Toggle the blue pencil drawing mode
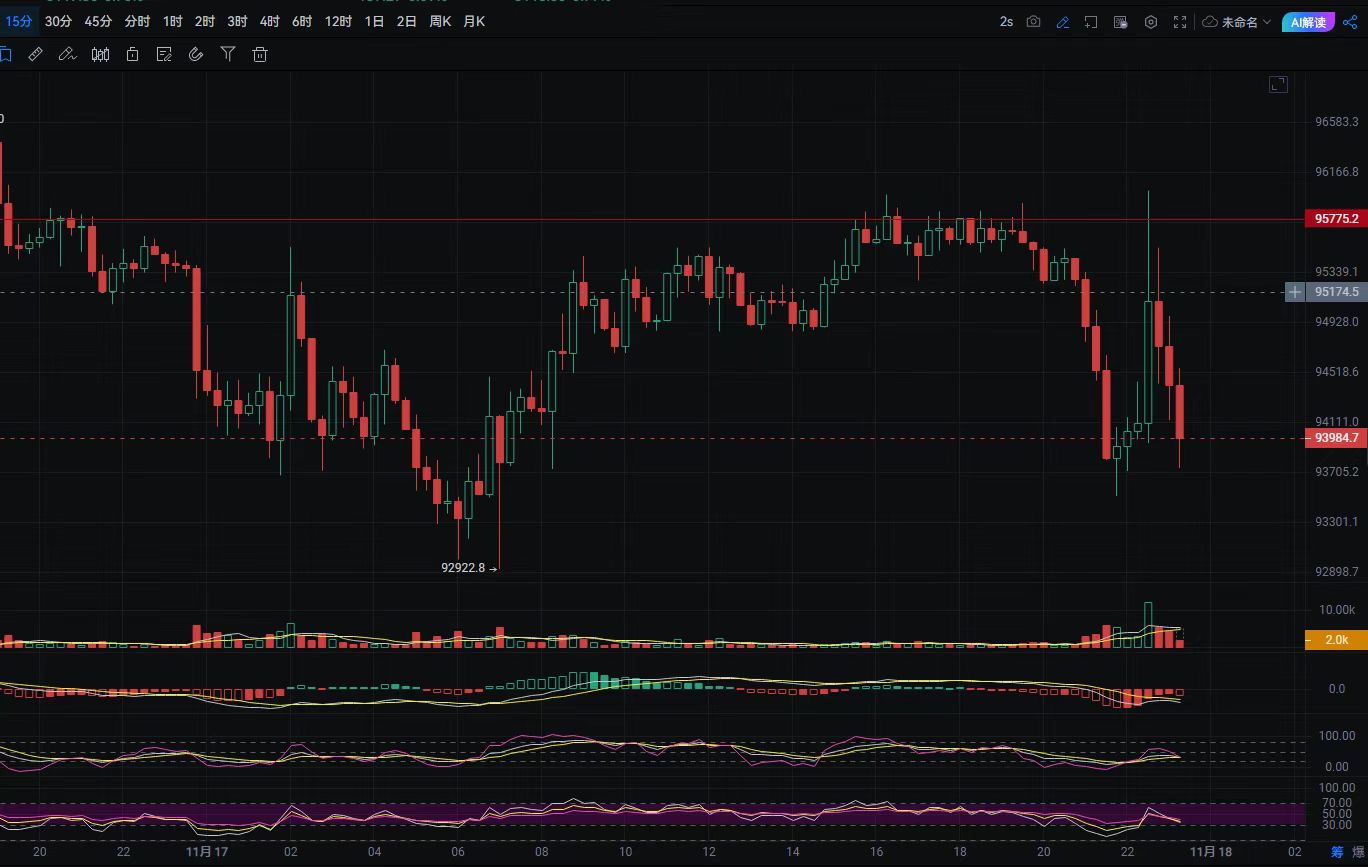1368x867 pixels. coord(1063,22)
